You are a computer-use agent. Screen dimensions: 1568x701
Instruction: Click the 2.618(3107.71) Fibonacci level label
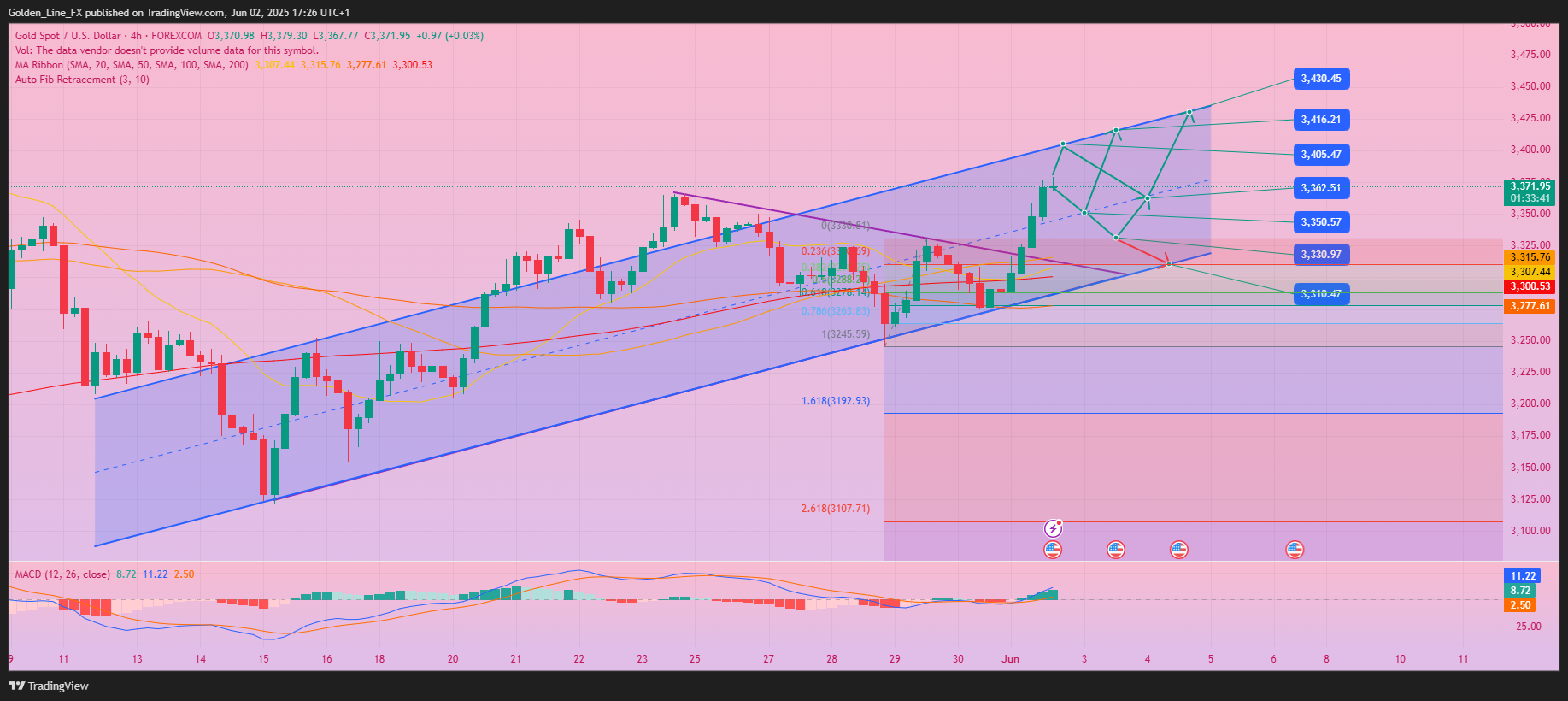tap(836, 509)
